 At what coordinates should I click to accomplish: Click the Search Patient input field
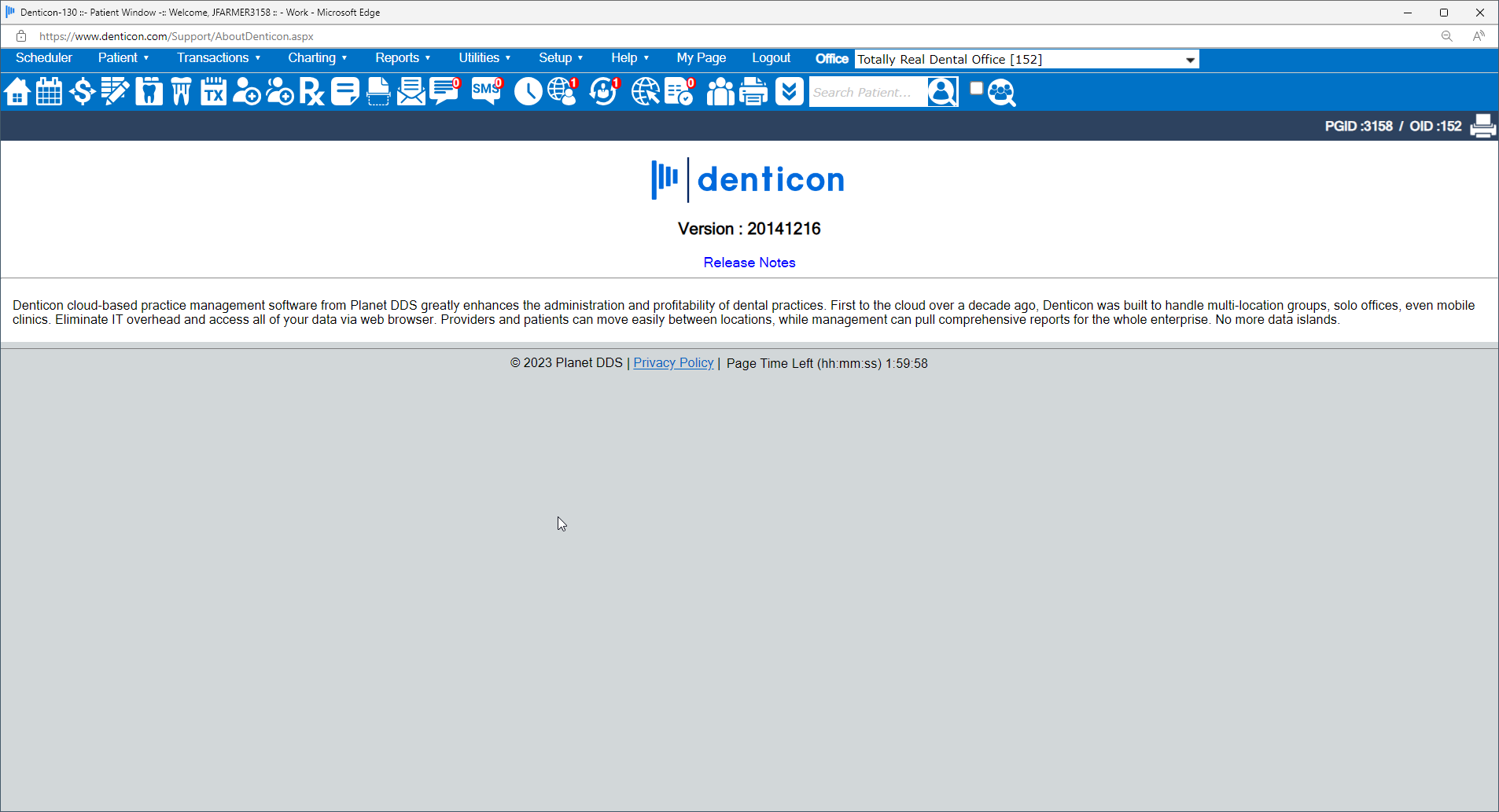867,92
